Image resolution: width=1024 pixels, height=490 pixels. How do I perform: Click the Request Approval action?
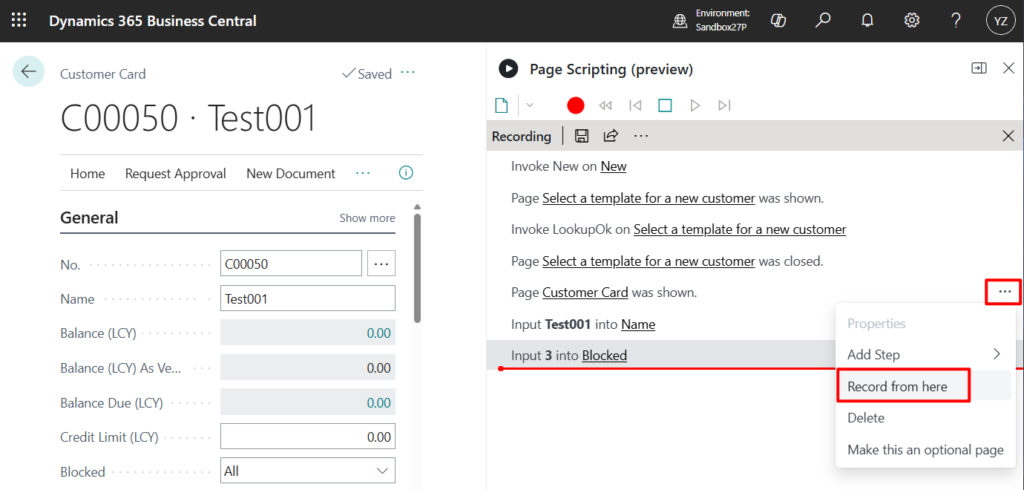[175, 173]
